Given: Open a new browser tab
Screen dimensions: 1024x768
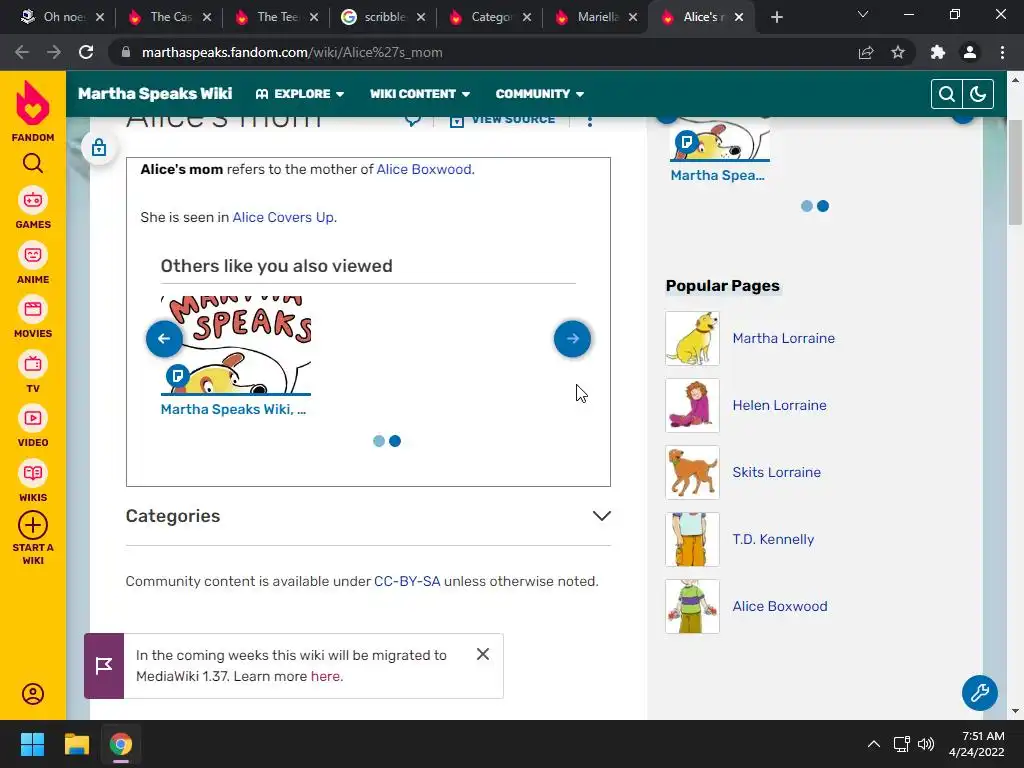Looking at the screenshot, I should [776, 17].
